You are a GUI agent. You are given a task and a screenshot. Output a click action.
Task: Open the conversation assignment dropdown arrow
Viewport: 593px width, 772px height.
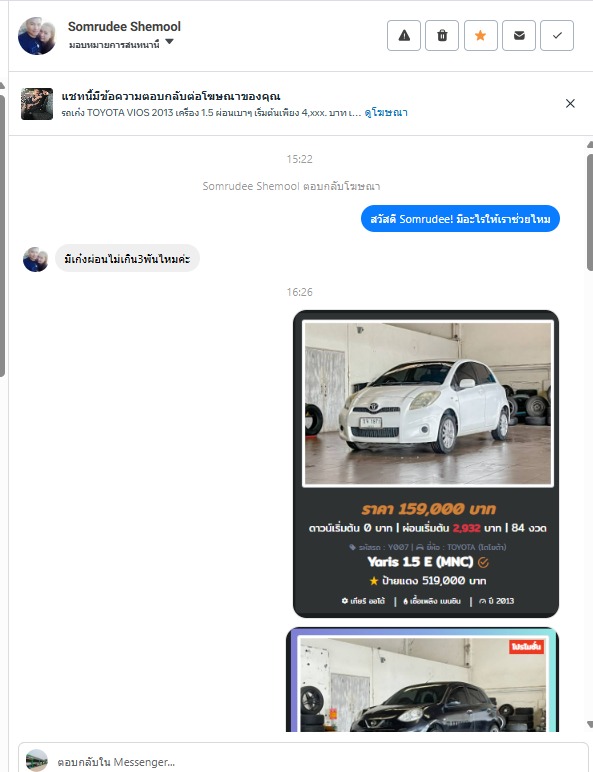[169, 42]
